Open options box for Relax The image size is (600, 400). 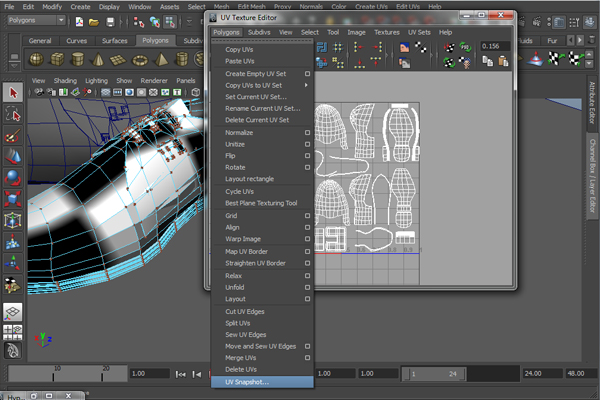pyautogui.click(x=307, y=276)
